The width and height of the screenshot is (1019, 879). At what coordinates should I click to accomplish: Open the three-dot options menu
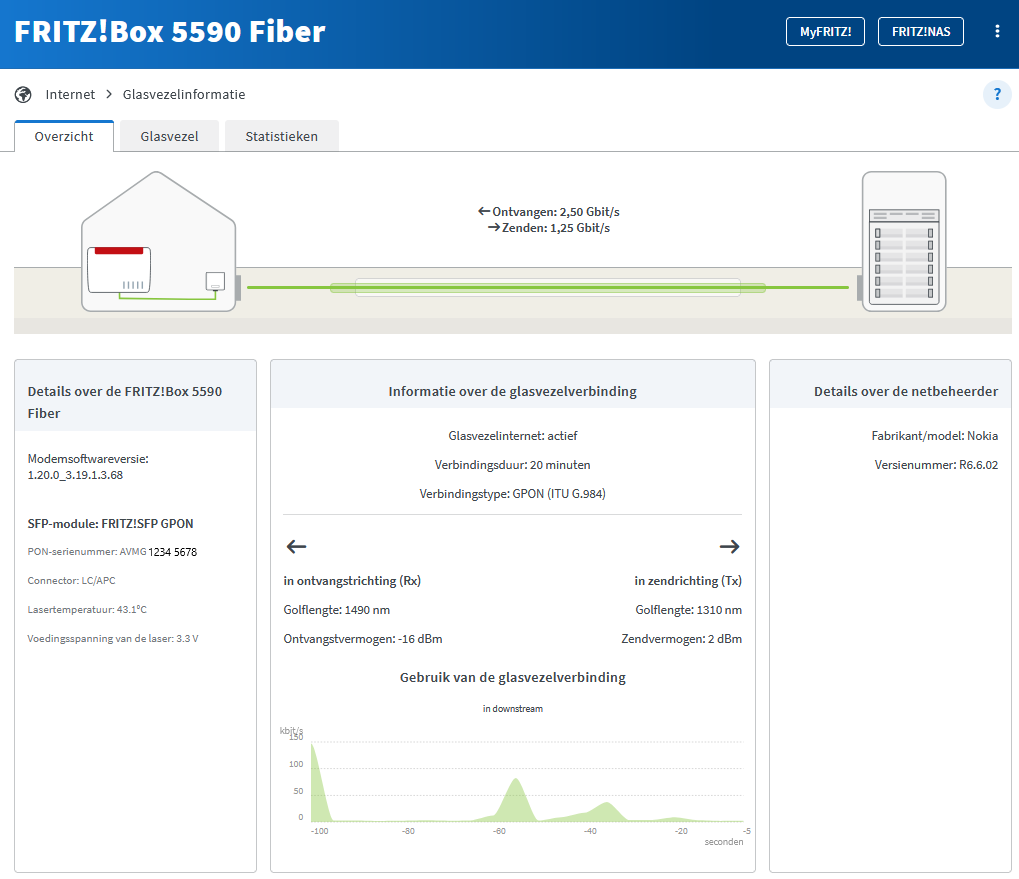coord(996,31)
